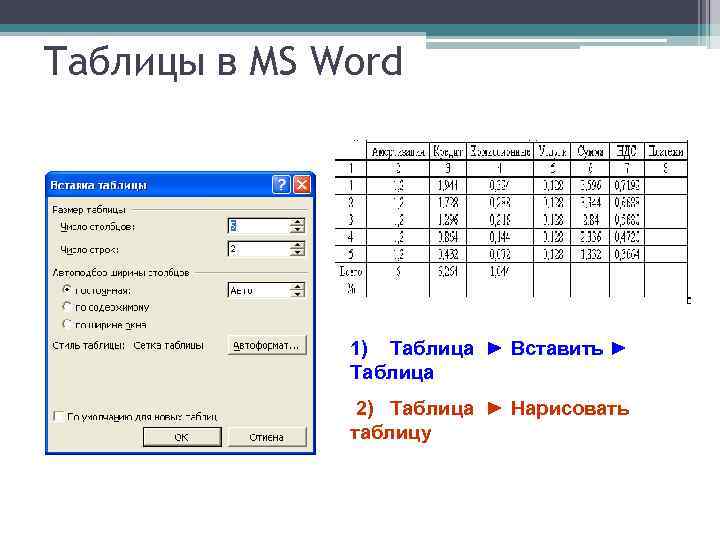Viewport: 720px width, 540px height.
Task: Increase the Авто column width value
Action: (x=298, y=286)
